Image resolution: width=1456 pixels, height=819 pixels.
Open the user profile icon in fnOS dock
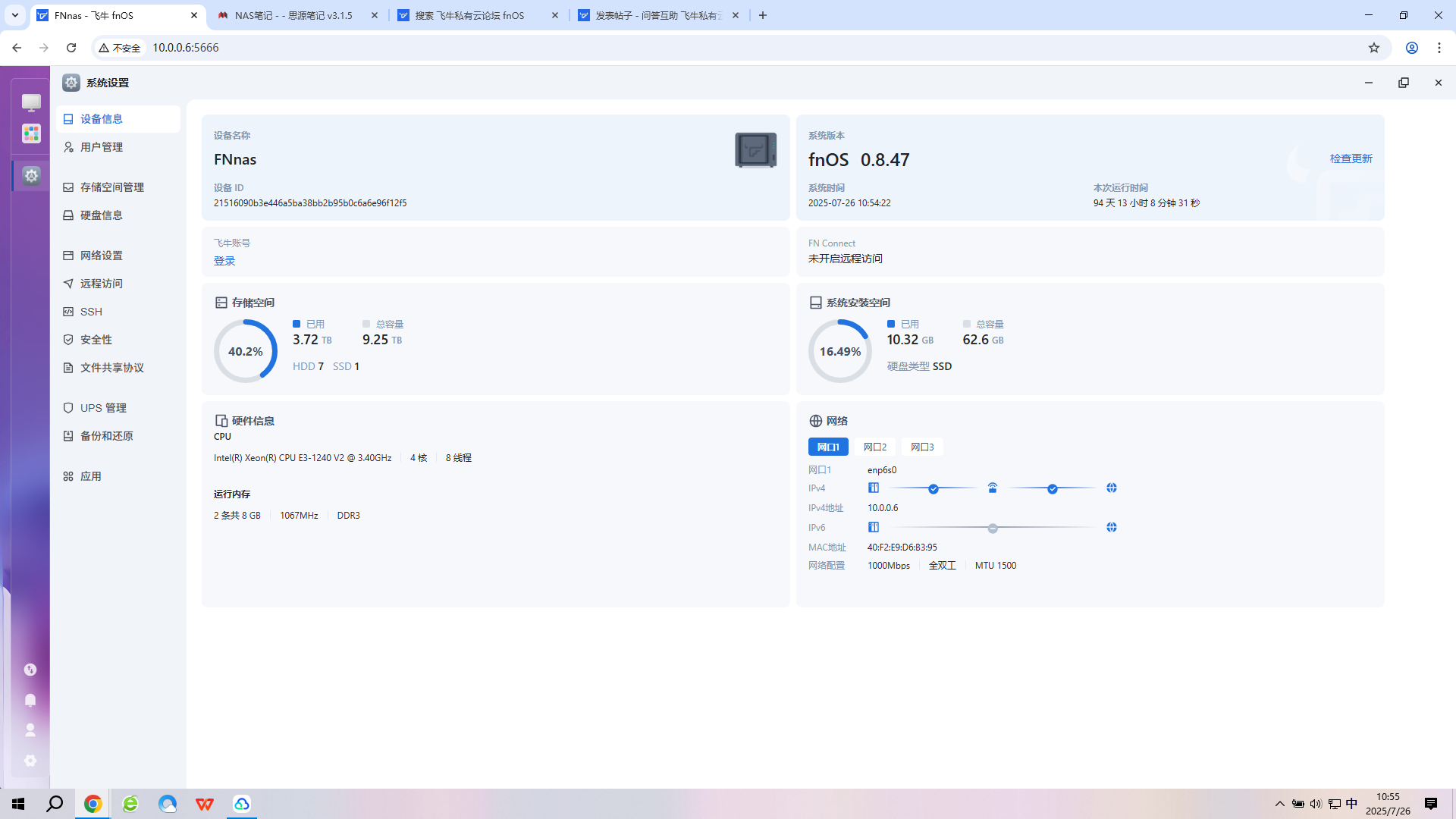click(30, 730)
